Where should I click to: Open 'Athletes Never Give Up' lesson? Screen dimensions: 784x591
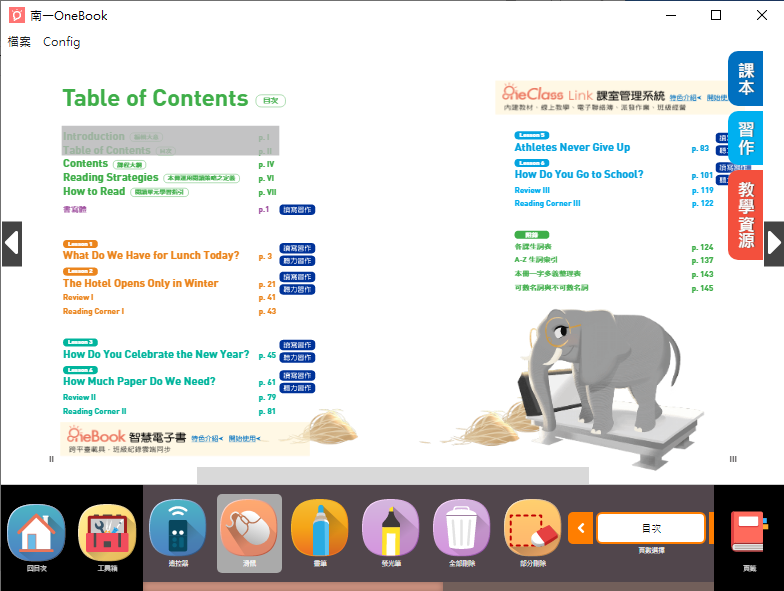pyautogui.click(x=572, y=147)
